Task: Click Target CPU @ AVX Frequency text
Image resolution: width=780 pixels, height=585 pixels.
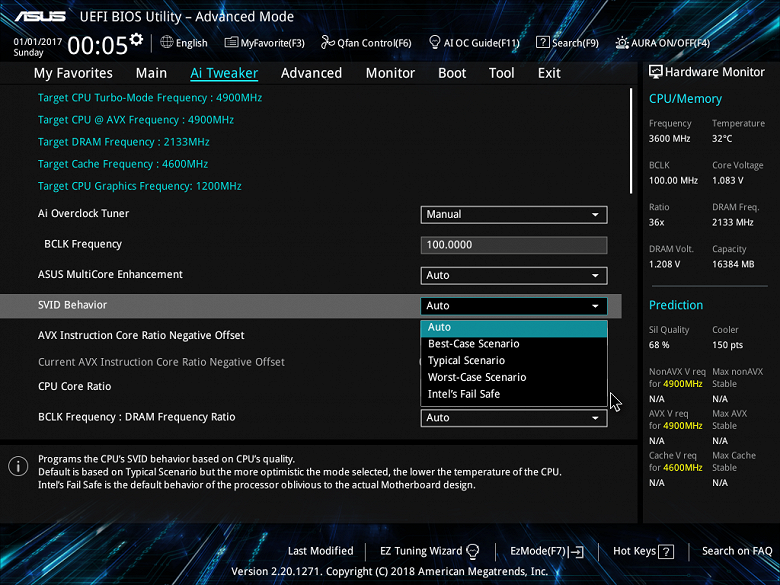Action: click(136, 120)
